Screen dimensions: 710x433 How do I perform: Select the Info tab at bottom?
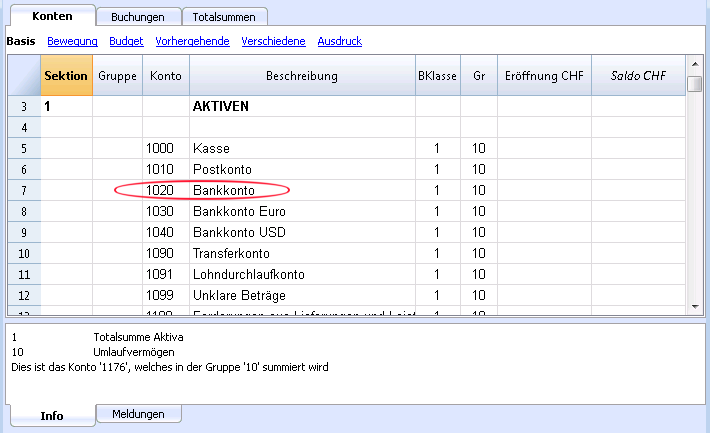click(x=52, y=415)
